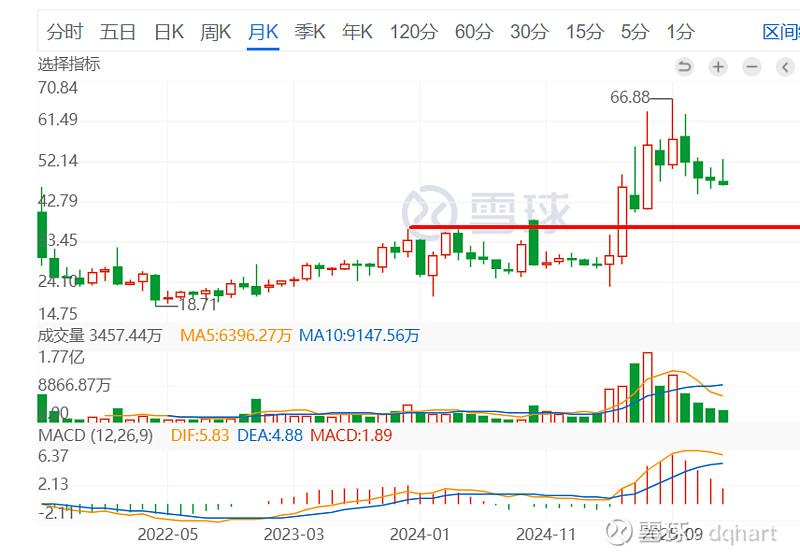Open the 区间 range statistics link
Screen dimensions: 800x557
pyautogui.click(x=781, y=32)
